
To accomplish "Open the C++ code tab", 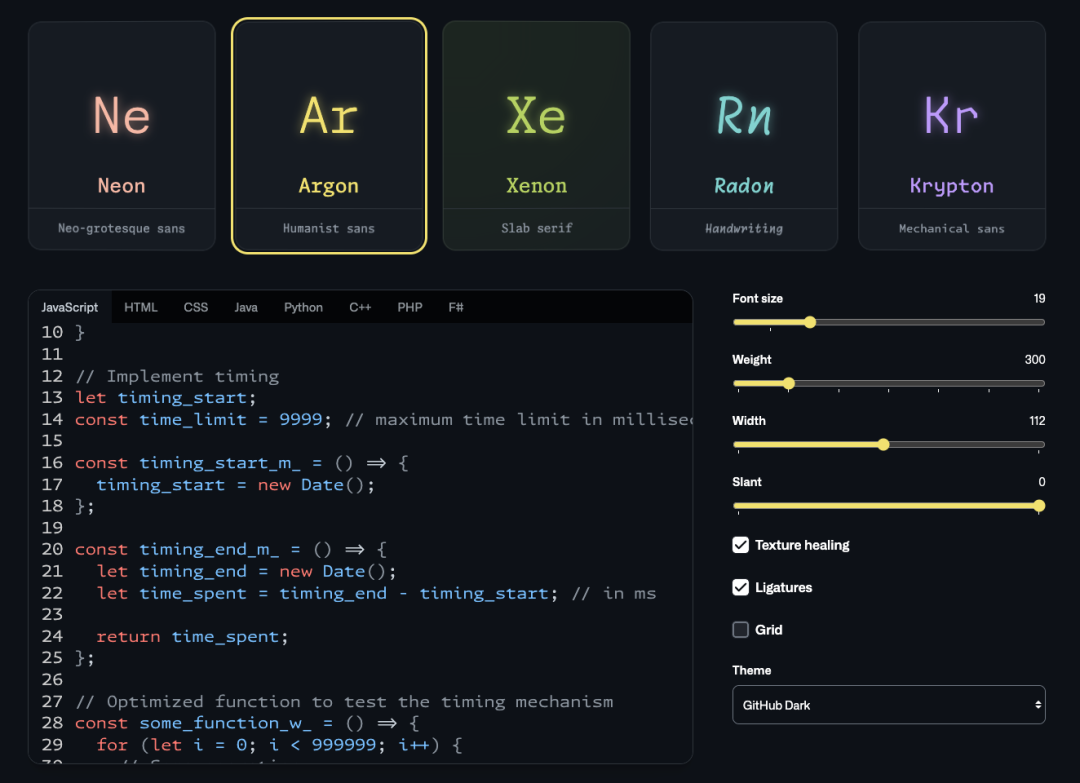I will [x=360, y=307].
